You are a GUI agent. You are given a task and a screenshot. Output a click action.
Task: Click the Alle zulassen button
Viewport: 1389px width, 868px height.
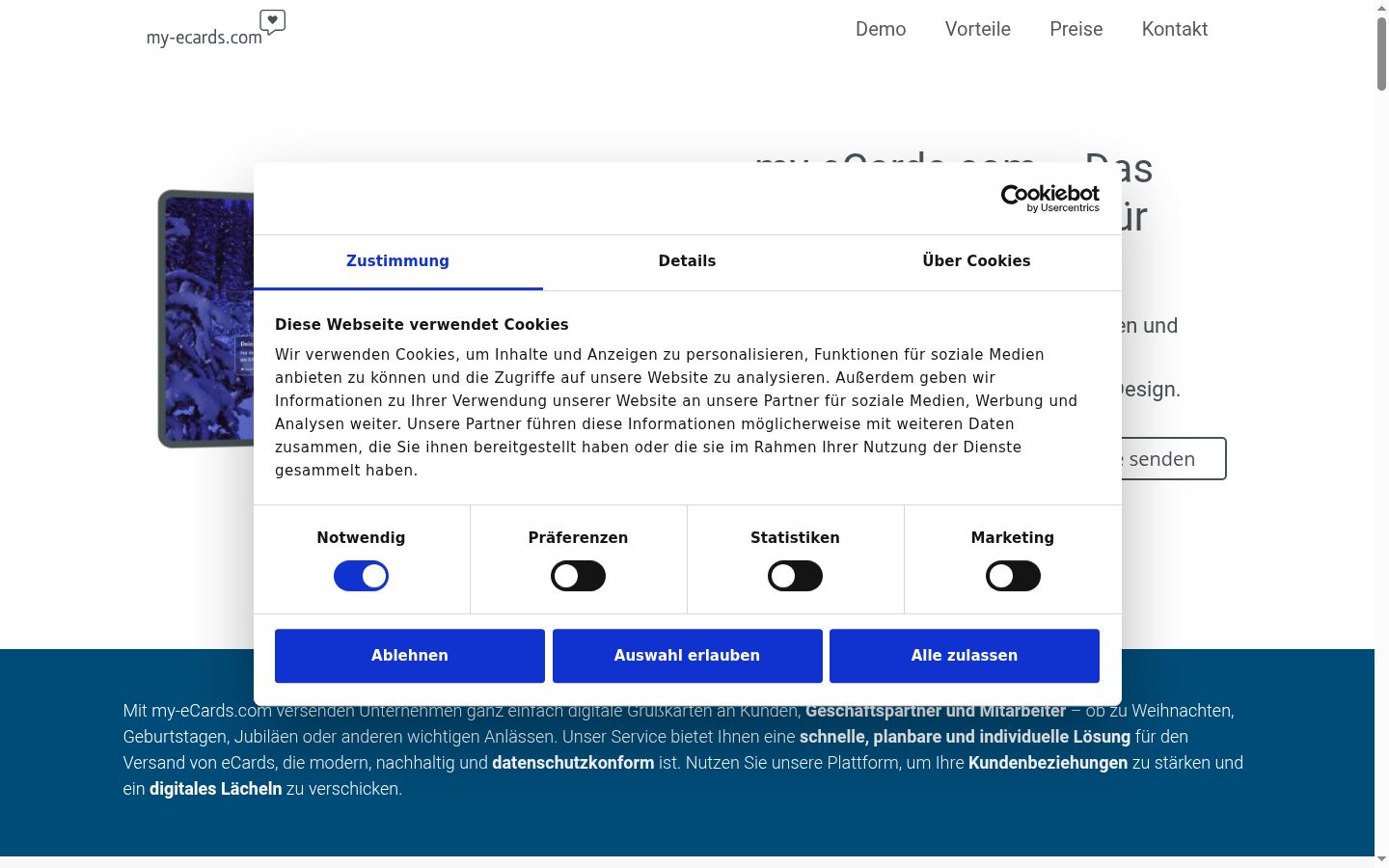pos(965,656)
